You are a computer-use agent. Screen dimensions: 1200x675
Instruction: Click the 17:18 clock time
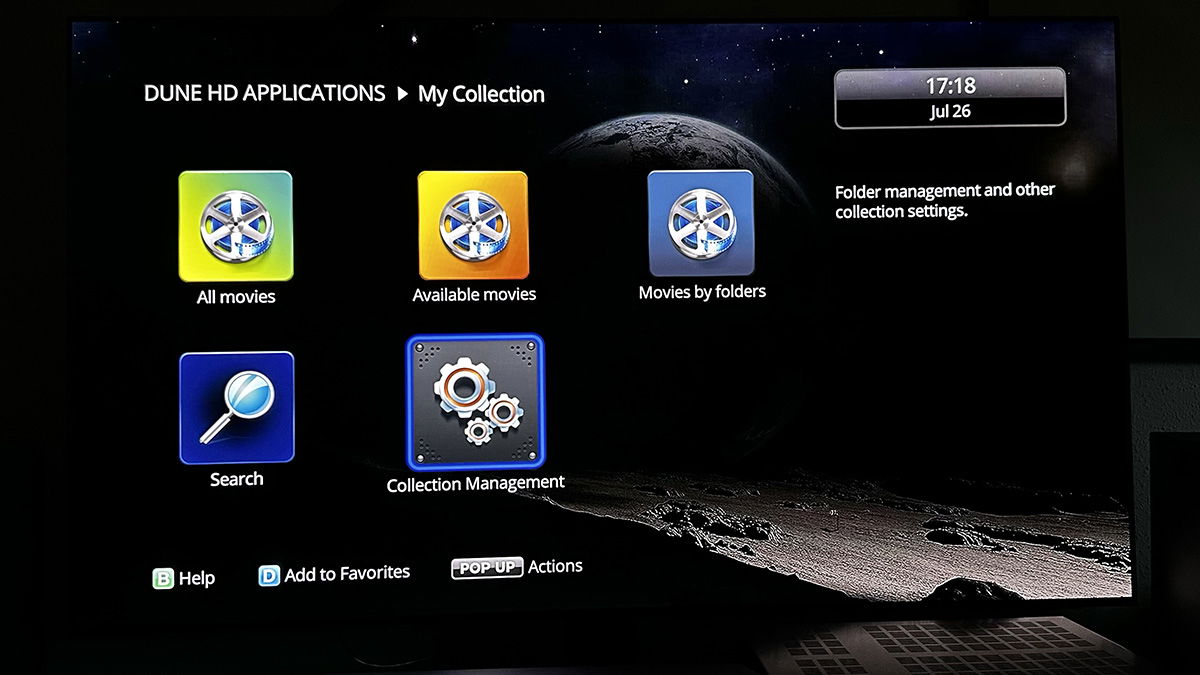tap(950, 86)
